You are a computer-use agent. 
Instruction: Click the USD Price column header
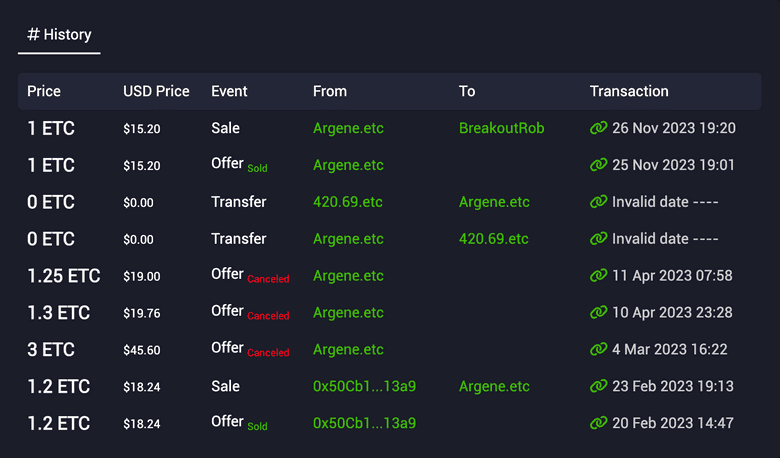156,91
